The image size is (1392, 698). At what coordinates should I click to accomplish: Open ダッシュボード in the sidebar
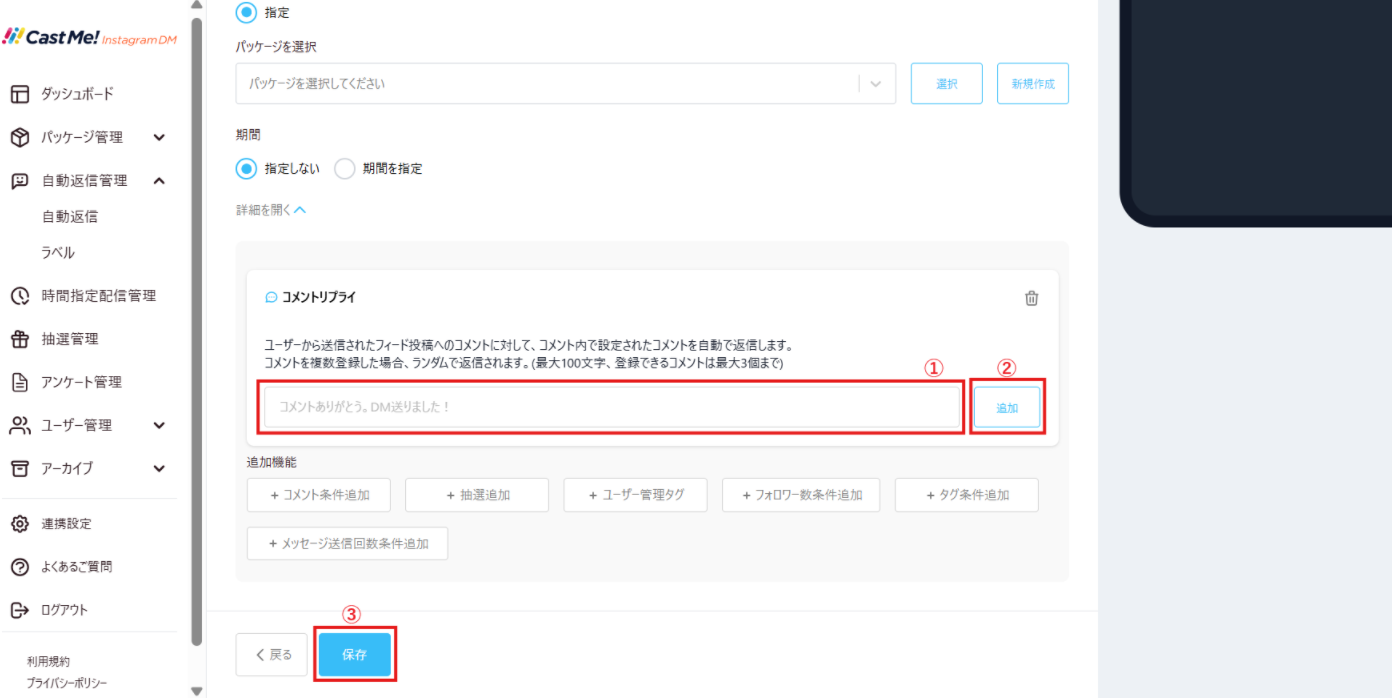point(77,94)
